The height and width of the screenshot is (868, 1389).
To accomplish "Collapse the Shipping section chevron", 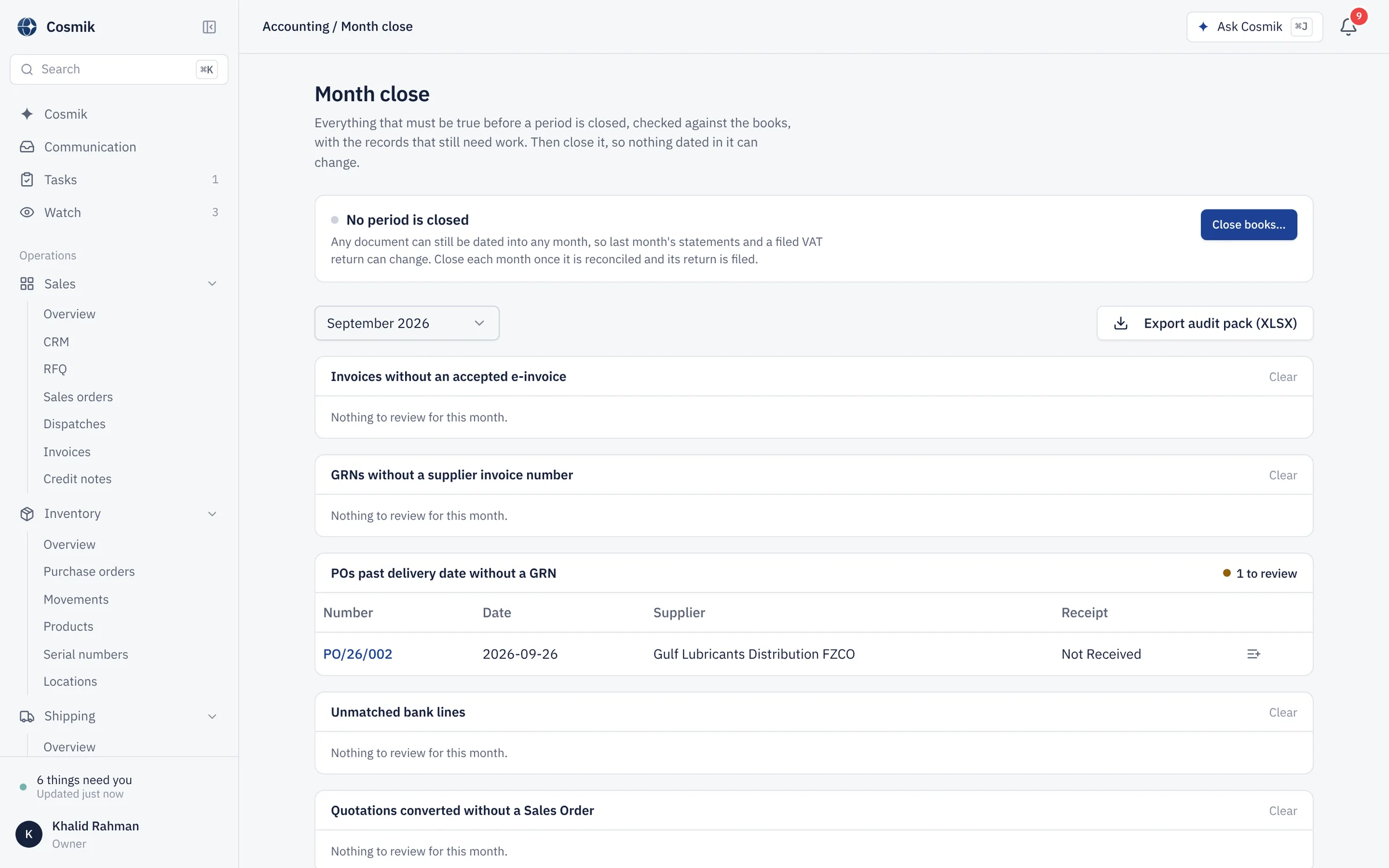I will (212, 716).
